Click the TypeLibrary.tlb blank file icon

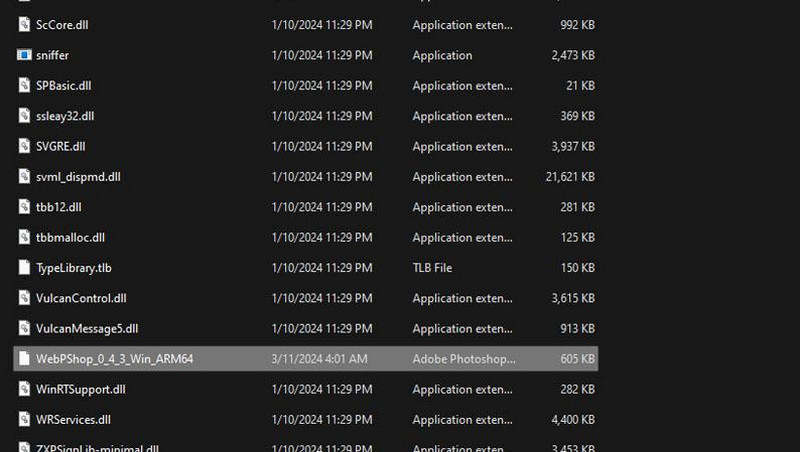click(25, 267)
